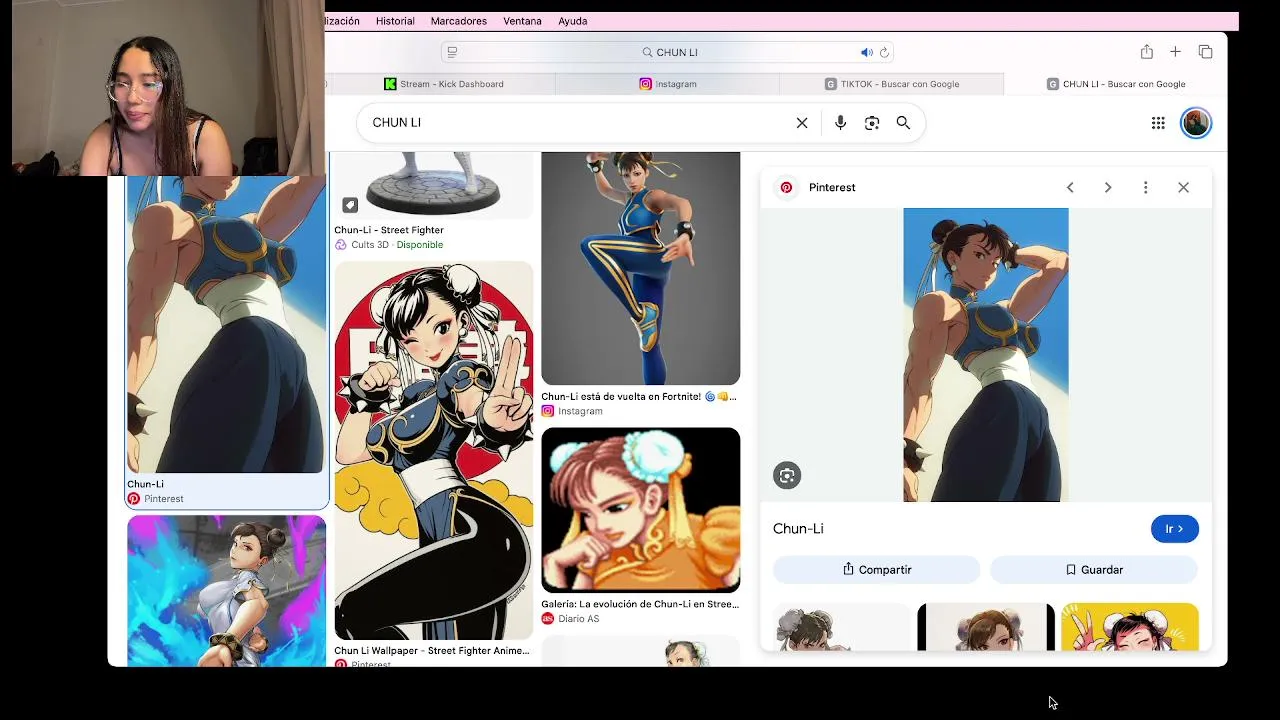This screenshot has height=720, width=1280.
Task: Switch to Stream - Kick Dashboard tab
Action: (444, 84)
